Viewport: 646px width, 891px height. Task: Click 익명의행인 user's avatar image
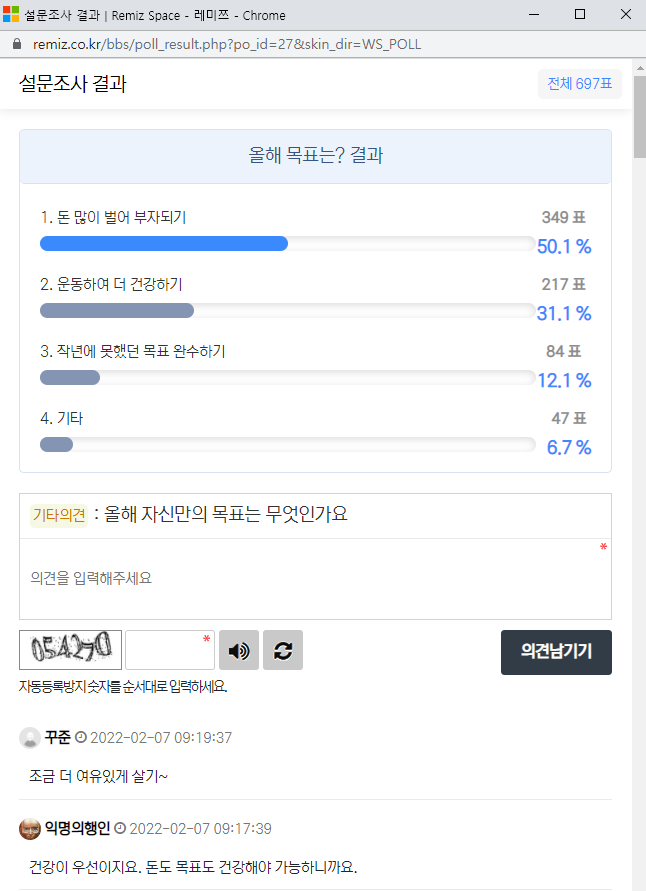[30, 829]
